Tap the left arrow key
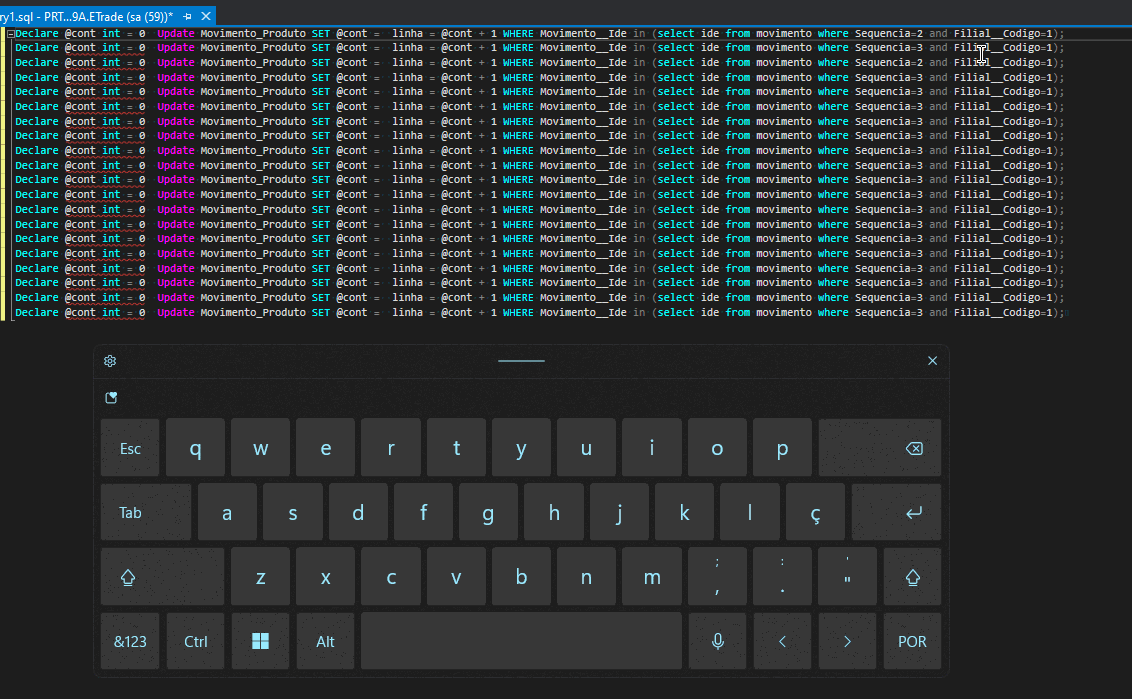Viewport: 1132px width, 699px height. click(x=783, y=641)
